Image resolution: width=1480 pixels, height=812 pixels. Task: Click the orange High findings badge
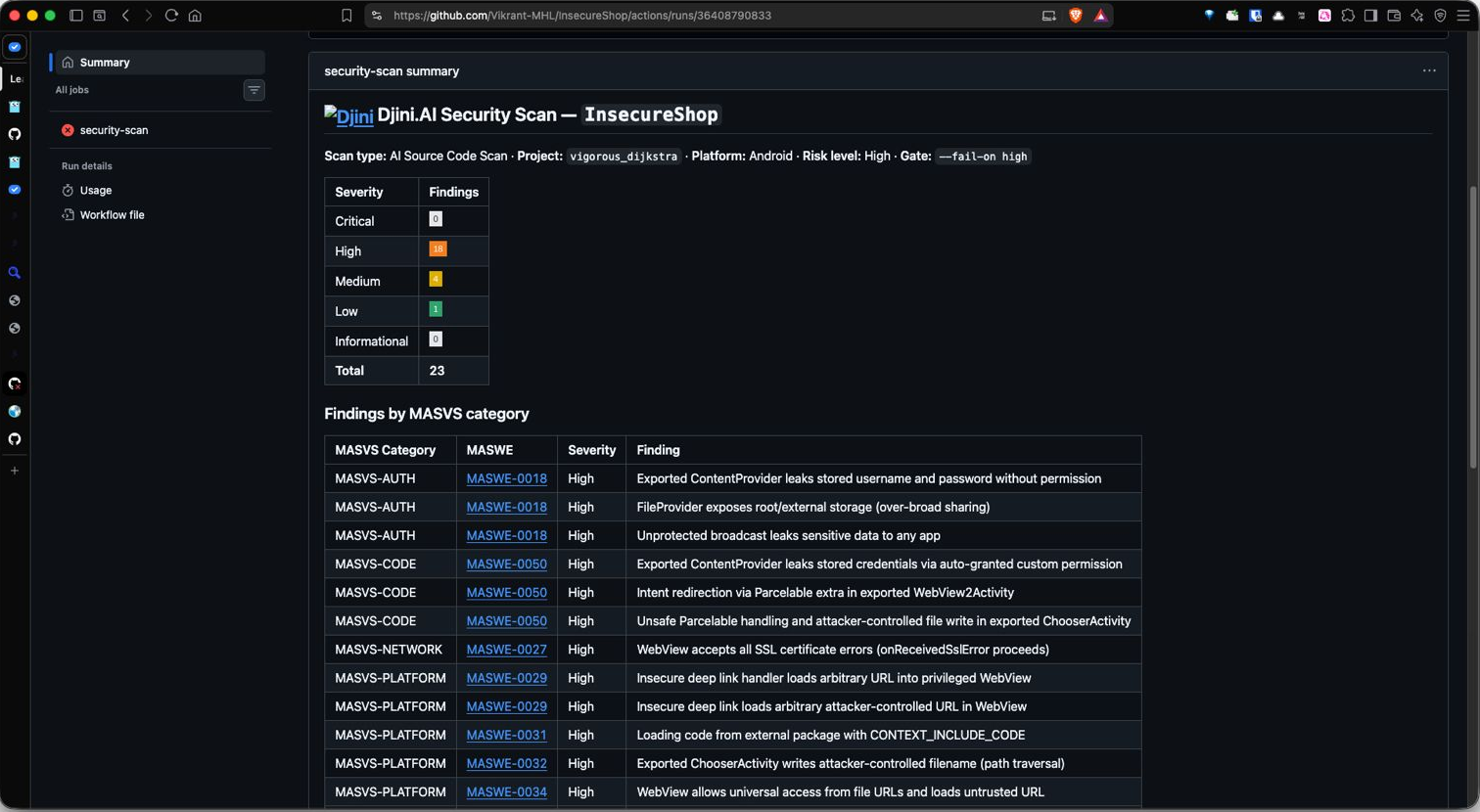click(438, 249)
